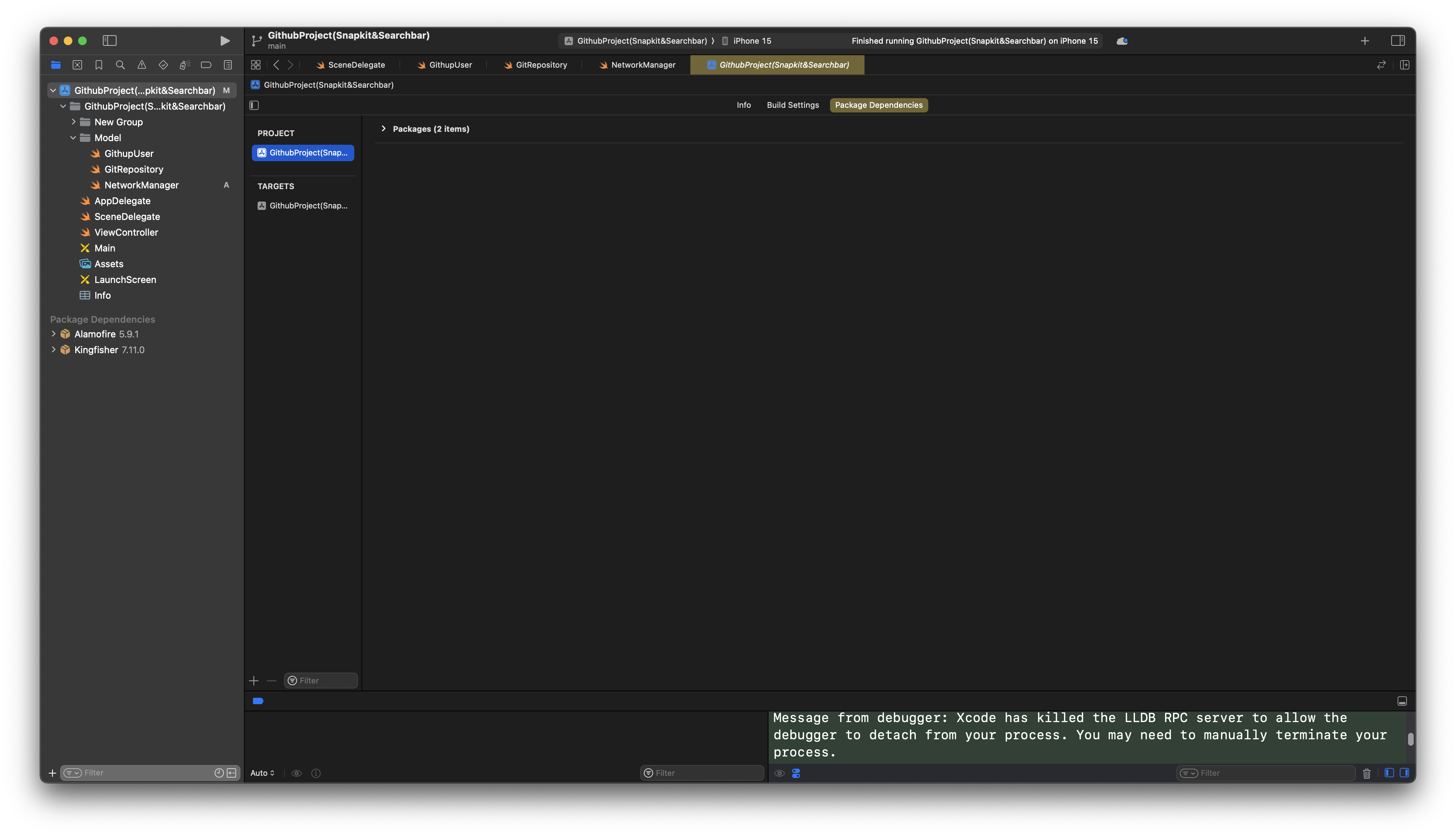
Task: Show only recently modified files
Action: (x=219, y=773)
